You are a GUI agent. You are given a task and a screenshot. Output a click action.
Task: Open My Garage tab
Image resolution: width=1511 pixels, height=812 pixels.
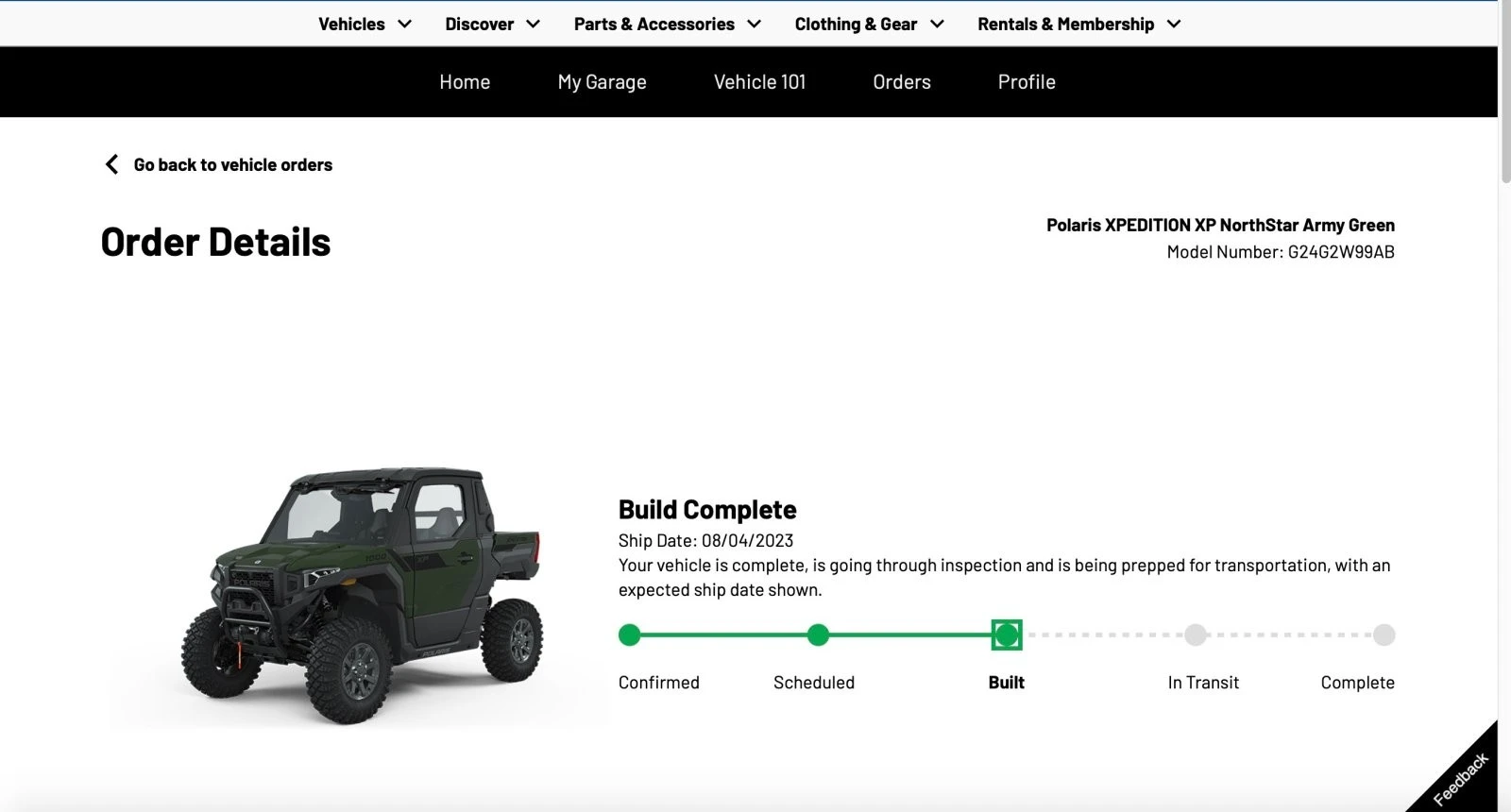602,82
